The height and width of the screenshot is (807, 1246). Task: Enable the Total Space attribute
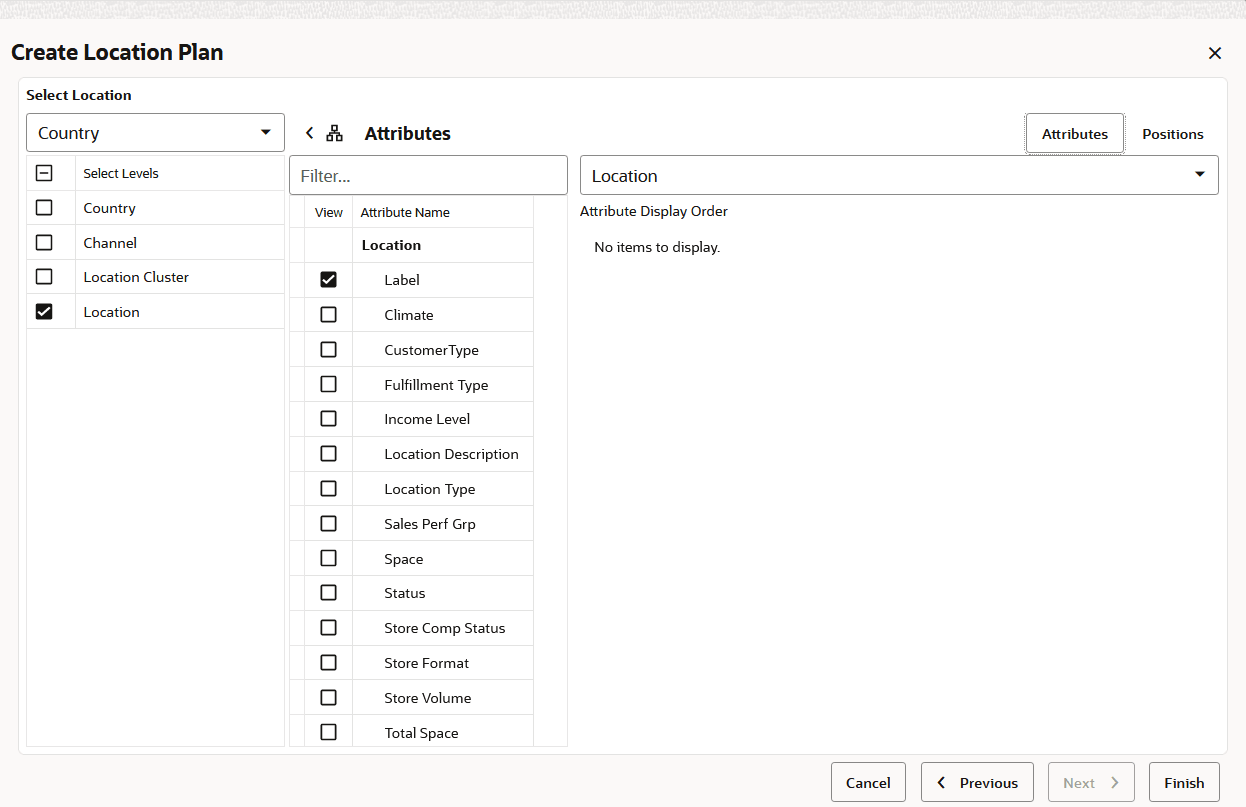(329, 731)
